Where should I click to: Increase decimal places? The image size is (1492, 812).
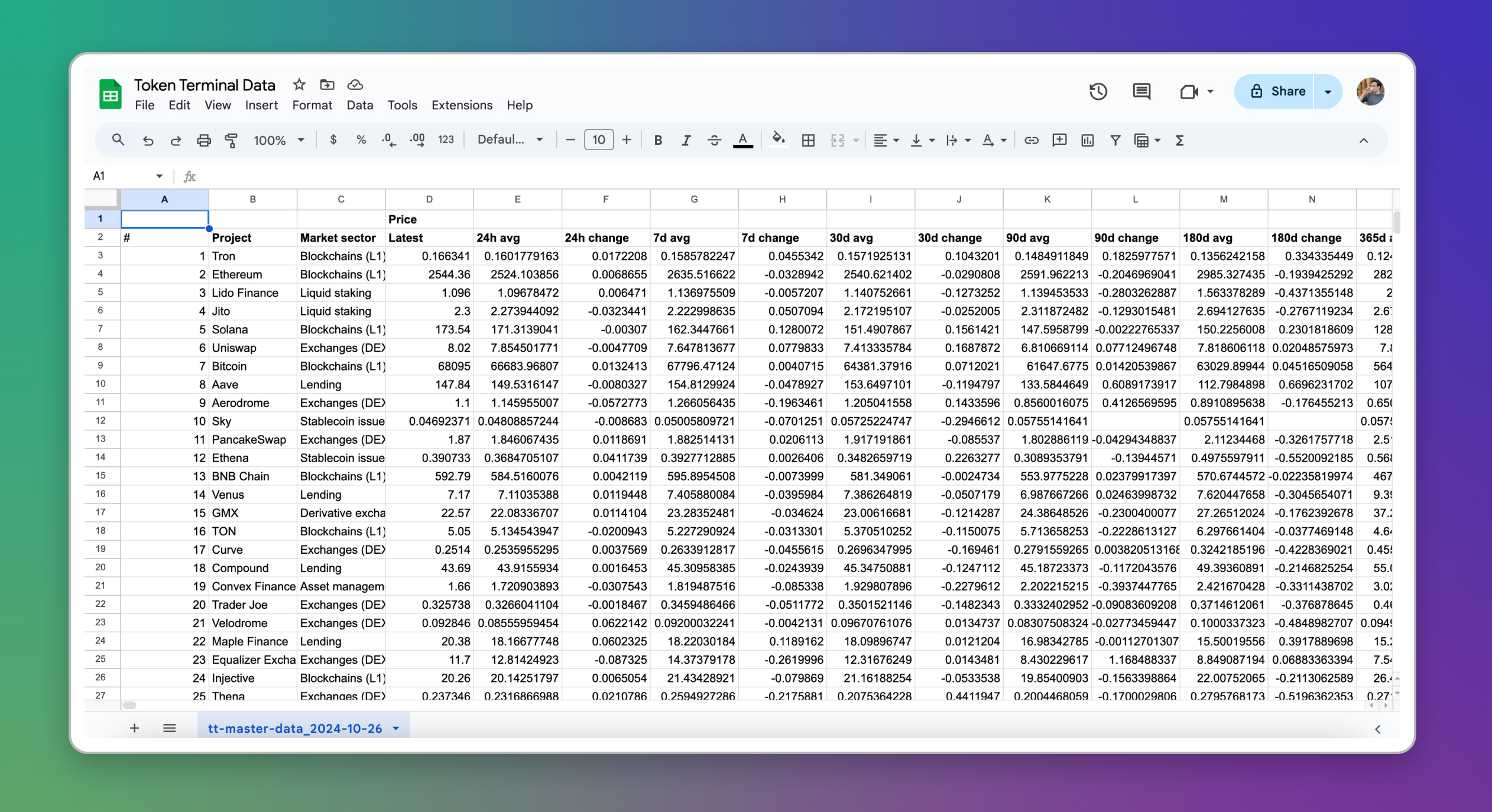pos(417,140)
